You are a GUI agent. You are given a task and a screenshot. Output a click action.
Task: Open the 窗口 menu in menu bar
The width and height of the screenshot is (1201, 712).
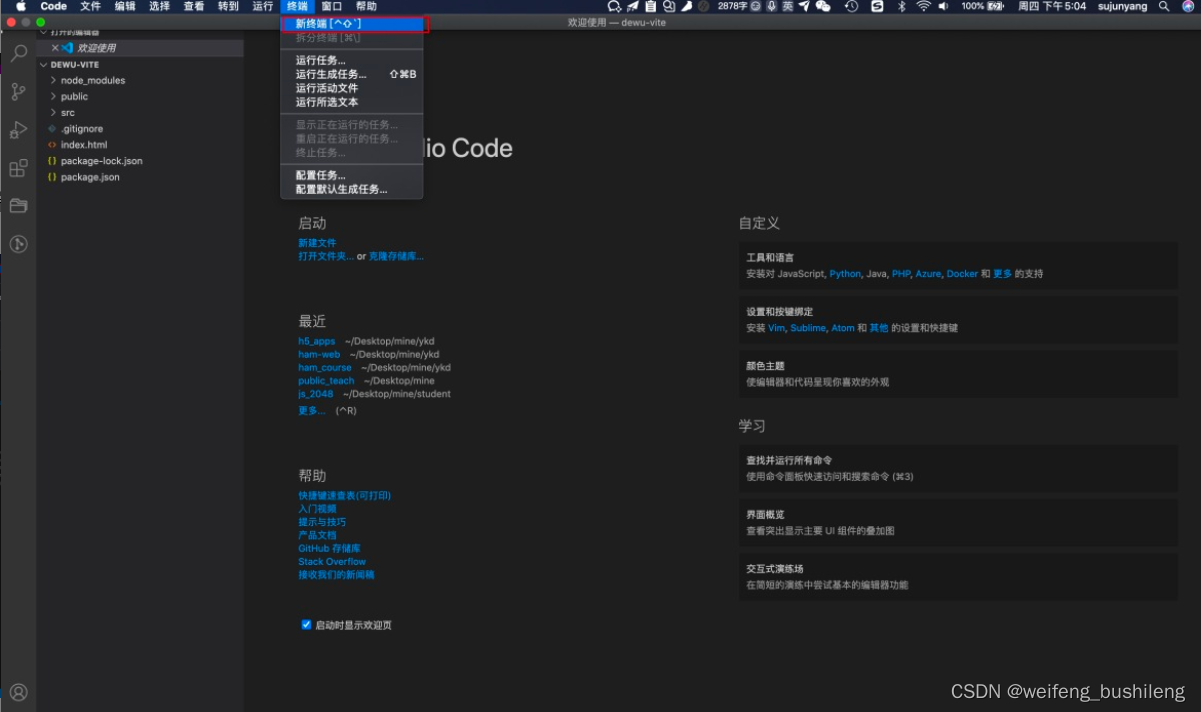[x=332, y=6]
